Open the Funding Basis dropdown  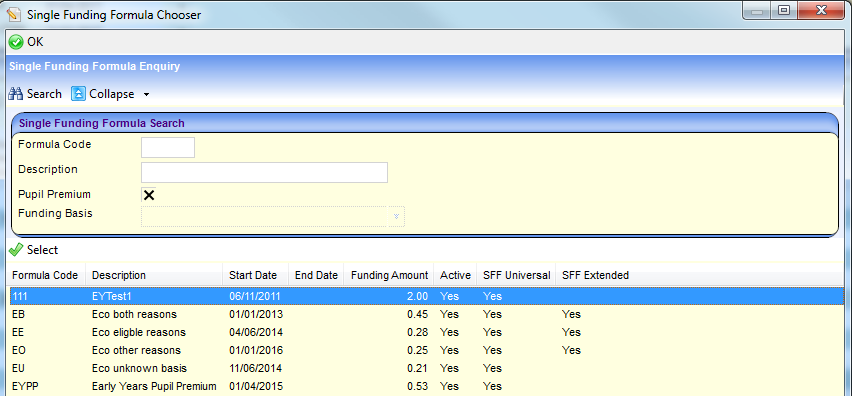pyautogui.click(x=396, y=216)
